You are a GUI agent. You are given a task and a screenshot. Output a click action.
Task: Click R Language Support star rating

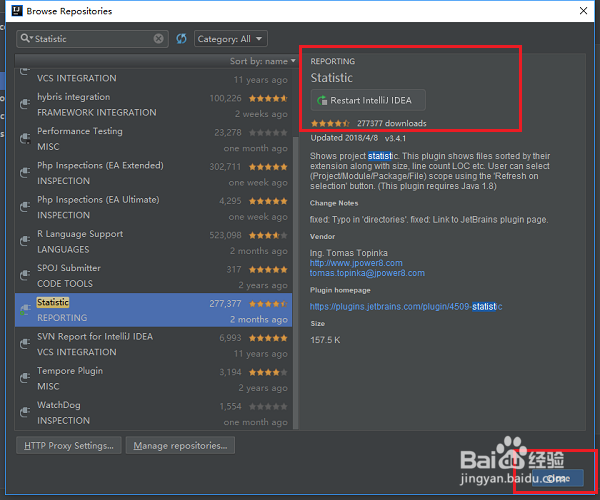(268, 236)
